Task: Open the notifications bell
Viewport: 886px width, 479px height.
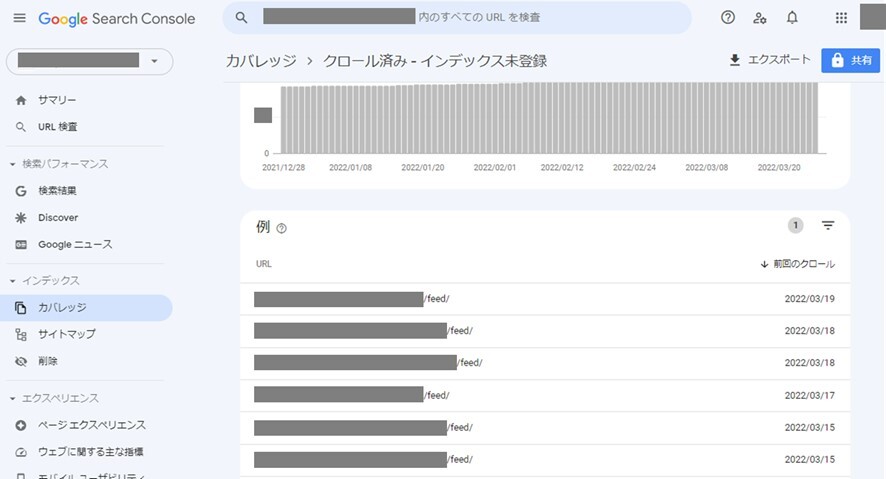Action: tap(792, 18)
